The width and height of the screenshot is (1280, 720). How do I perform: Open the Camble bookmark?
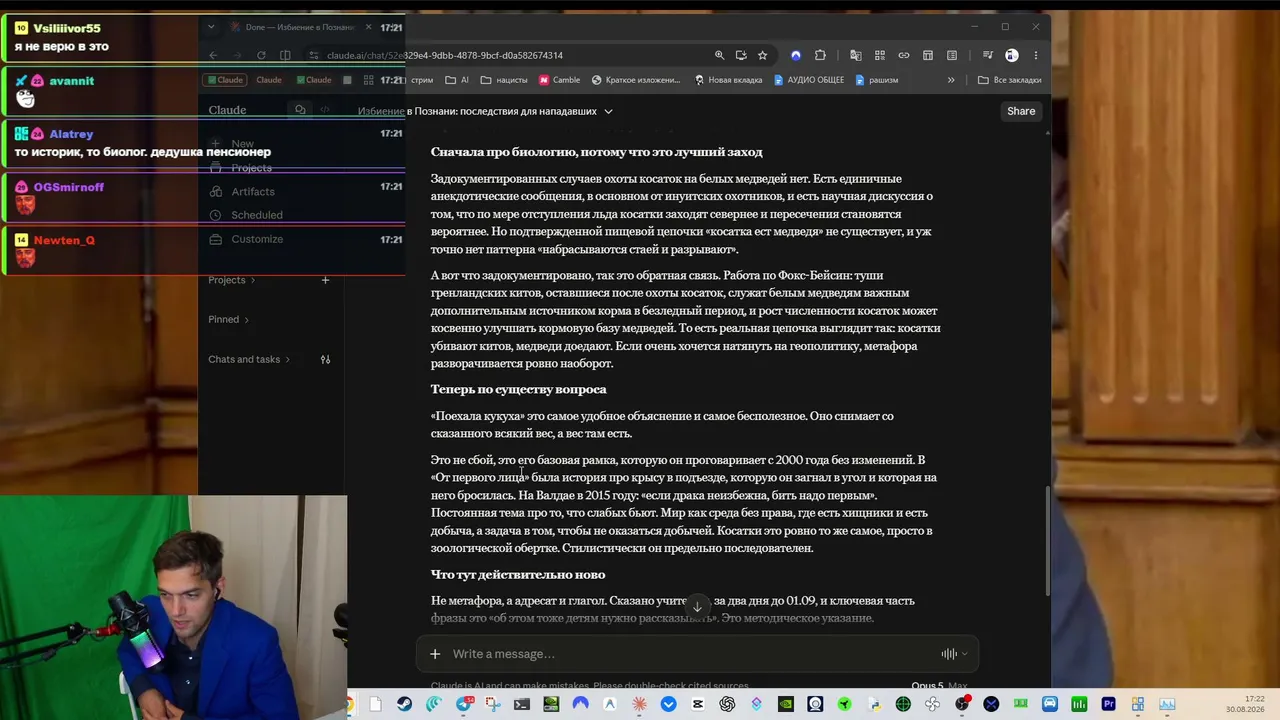pos(559,80)
